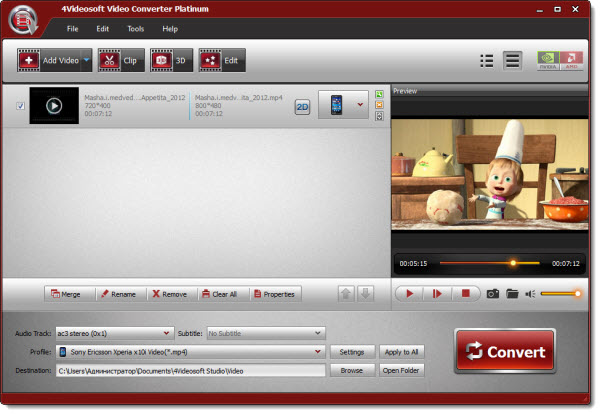
Task: Expand the Profile dropdown list
Action: 320,352
